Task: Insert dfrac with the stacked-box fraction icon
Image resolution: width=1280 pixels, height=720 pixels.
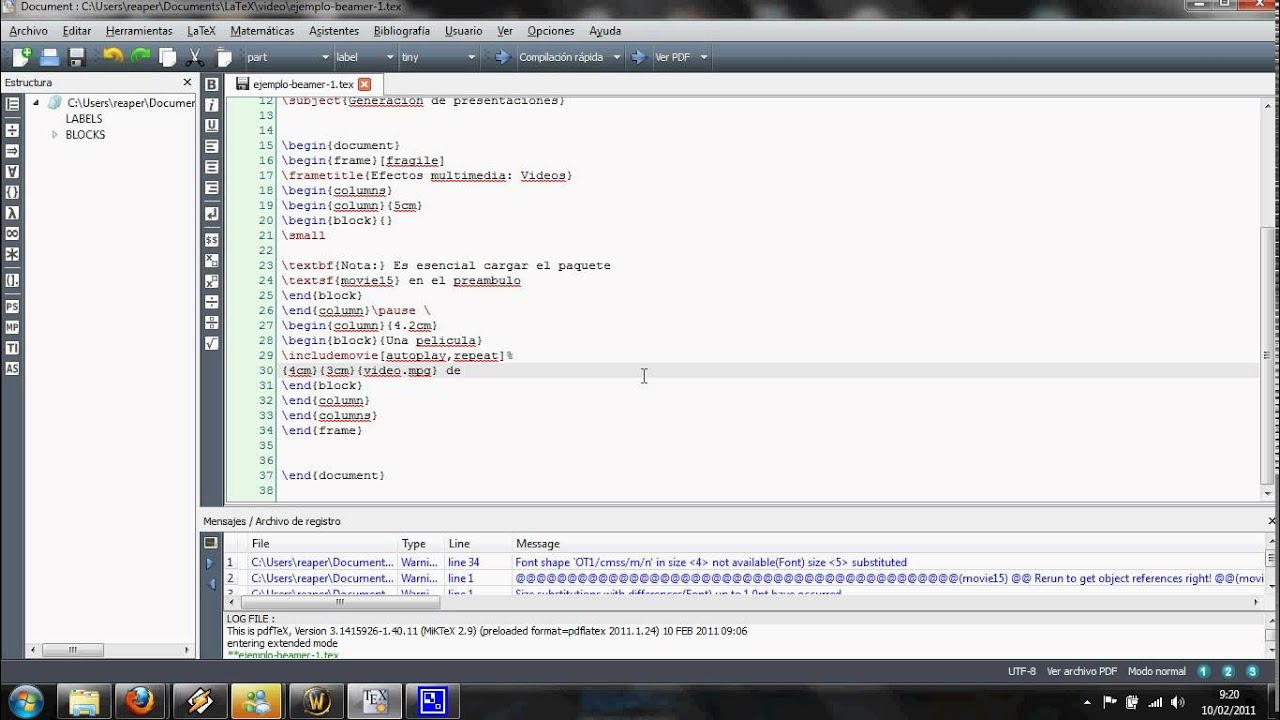Action: pyautogui.click(x=212, y=322)
